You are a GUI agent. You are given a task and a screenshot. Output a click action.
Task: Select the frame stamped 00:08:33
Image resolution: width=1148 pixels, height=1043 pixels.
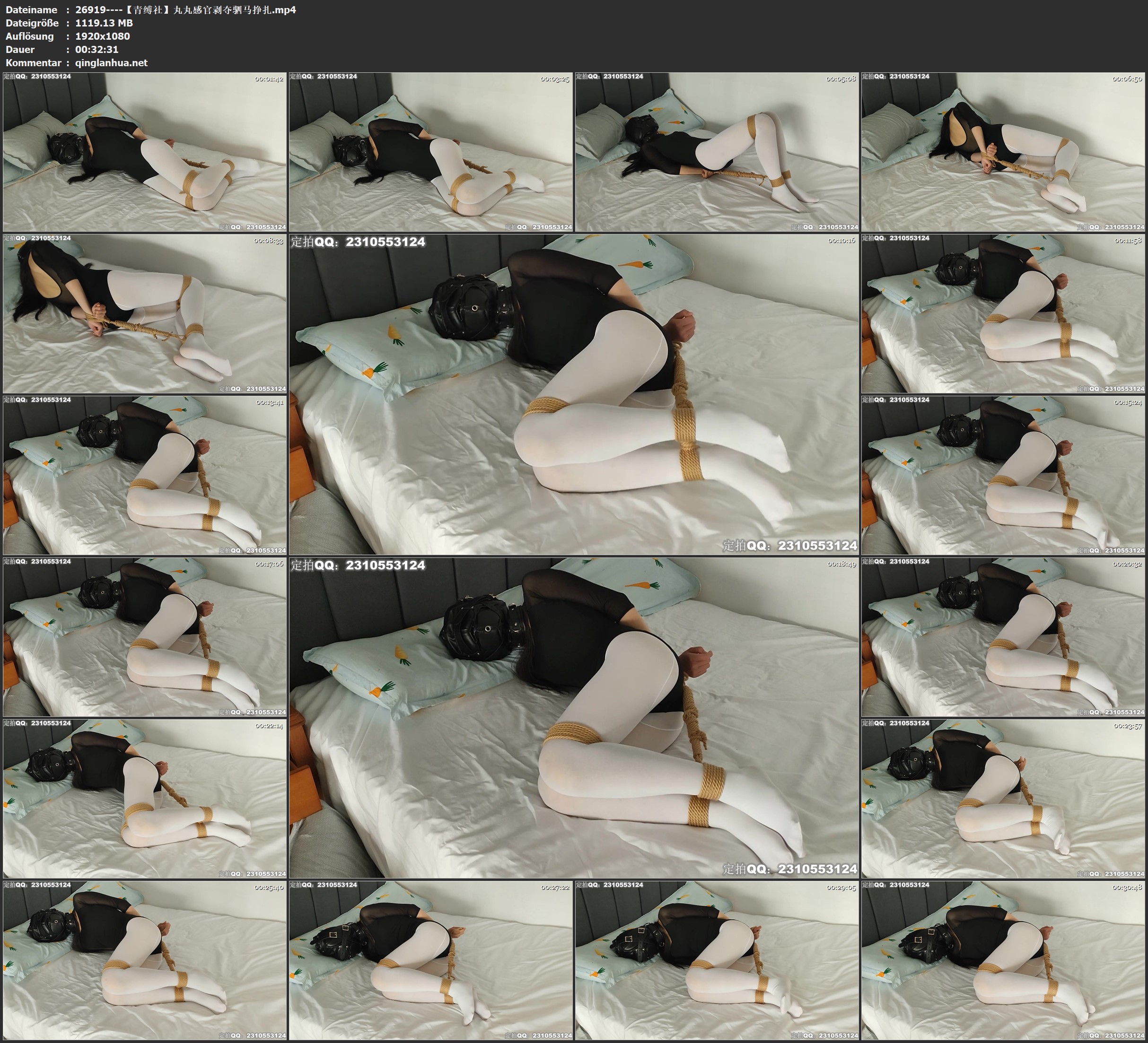tap(145, 313)
